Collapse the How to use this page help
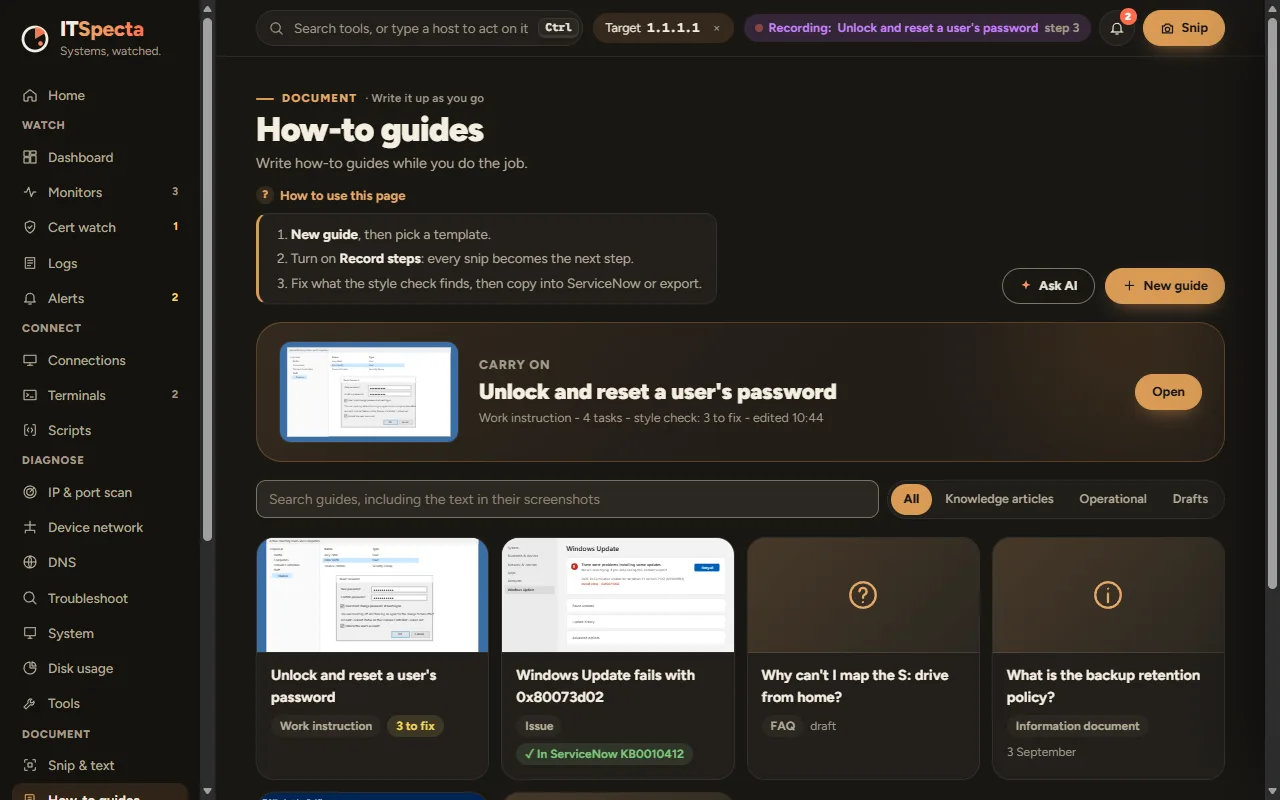1280x800 pixels. pyautogui.click(x=331, y=196)
